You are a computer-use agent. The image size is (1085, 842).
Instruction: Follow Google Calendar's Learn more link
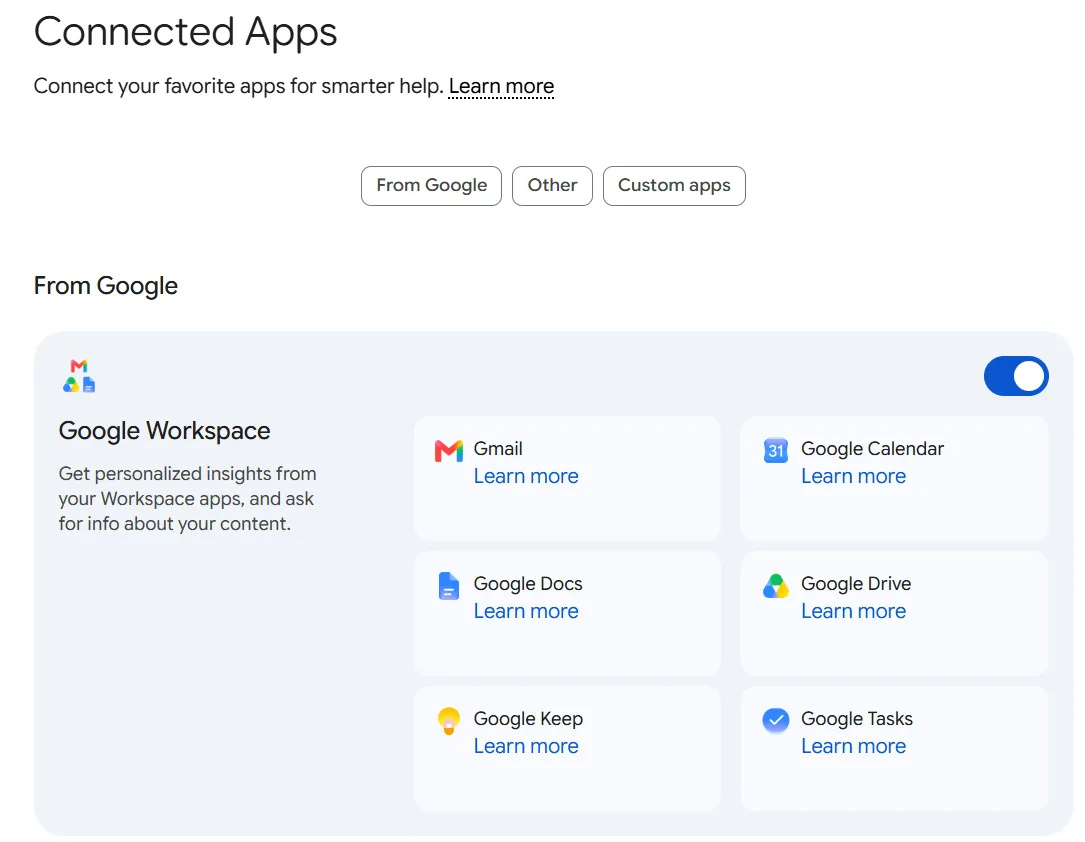click(853, 476)
